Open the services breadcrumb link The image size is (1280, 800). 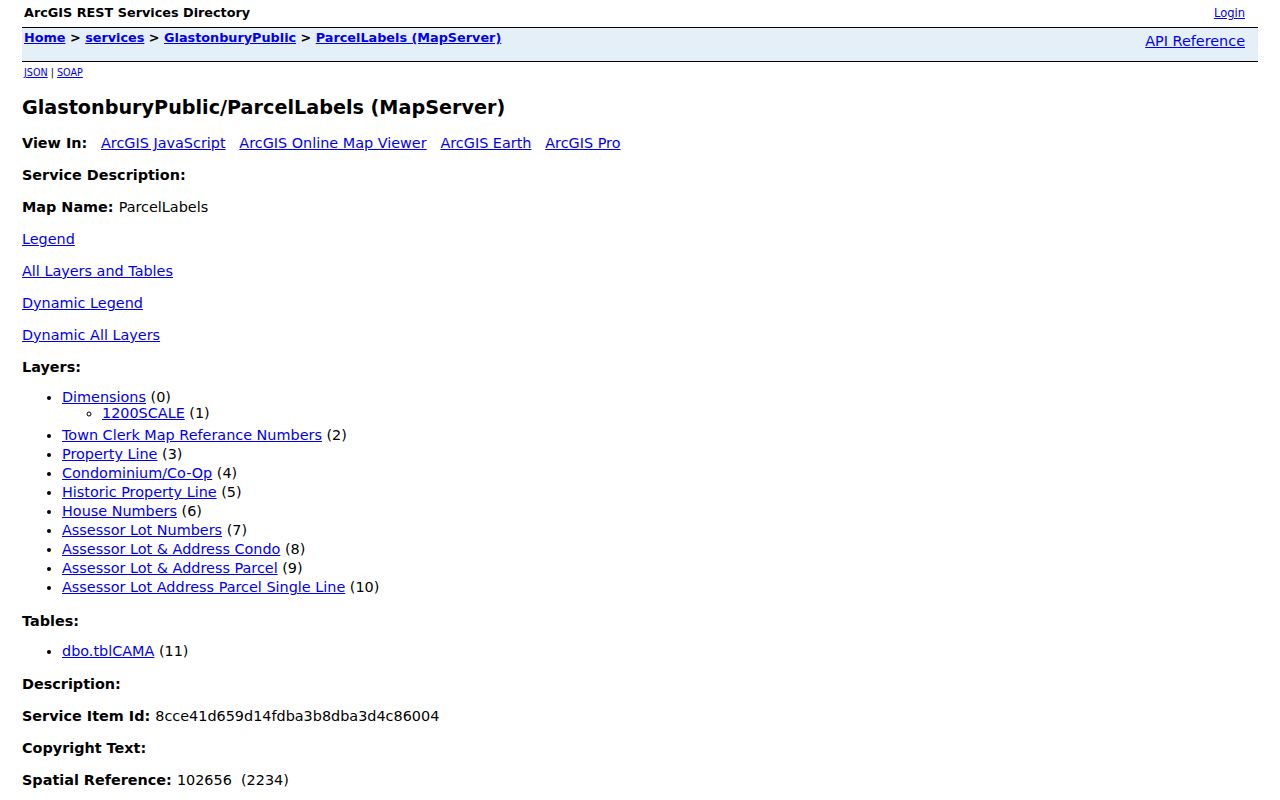(x=115, y=38)
